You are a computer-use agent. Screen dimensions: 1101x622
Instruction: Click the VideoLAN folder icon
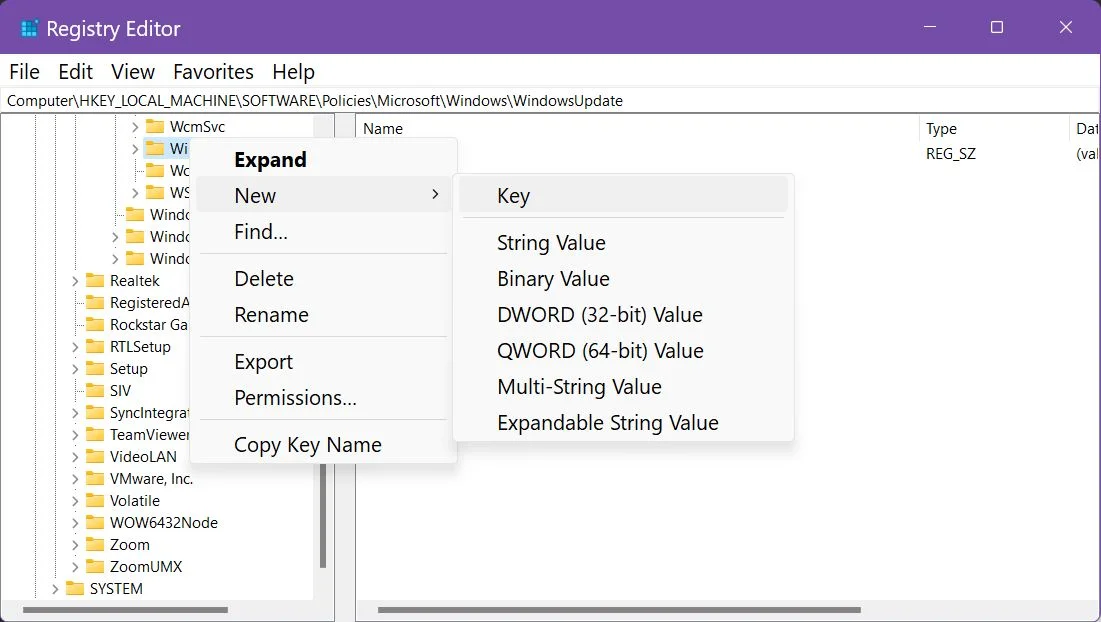point(95,456)
